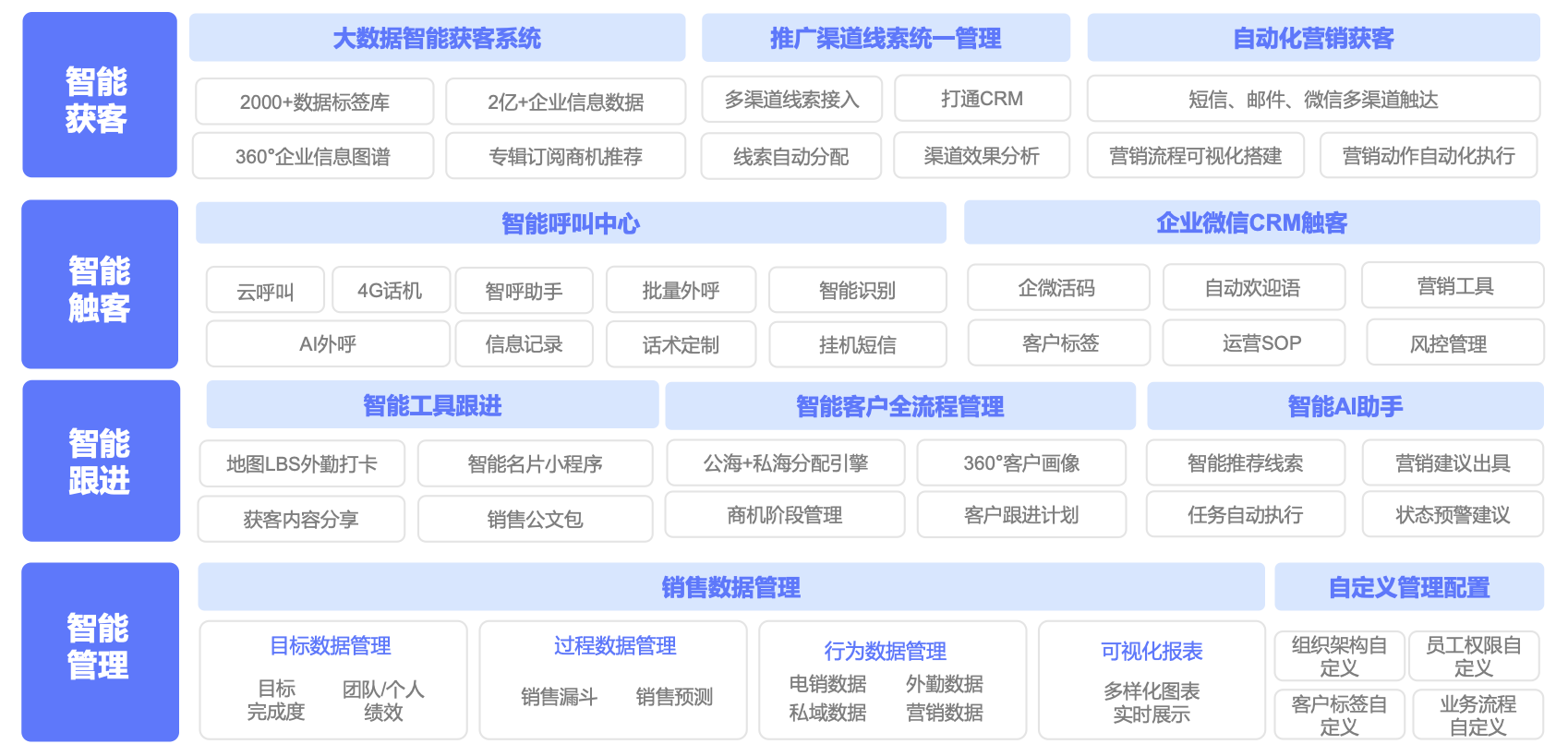Viewport: 1568px width, 756px height.
Task: Click the 状态预警建议 box
Action: 1452,514
